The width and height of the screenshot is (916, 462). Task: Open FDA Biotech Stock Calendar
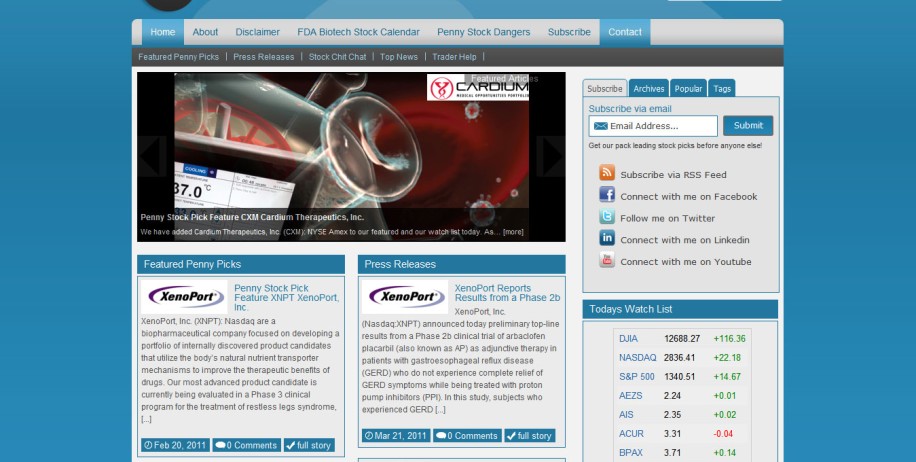click(358, 32)
